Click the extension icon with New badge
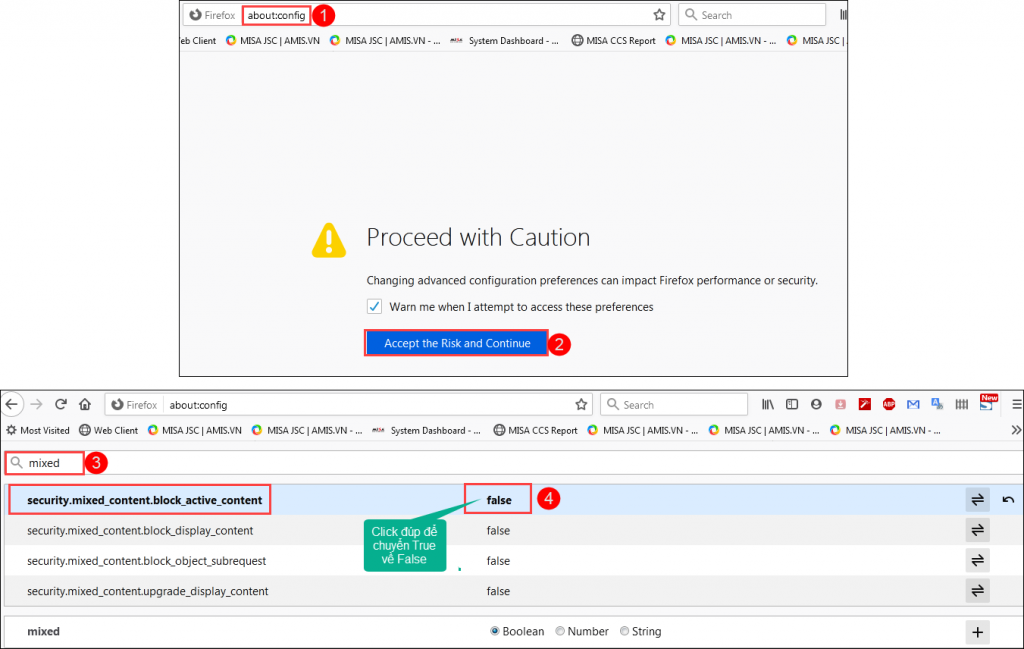The height and width of the screenshot is (649, 1024). [x=987, y=403]
